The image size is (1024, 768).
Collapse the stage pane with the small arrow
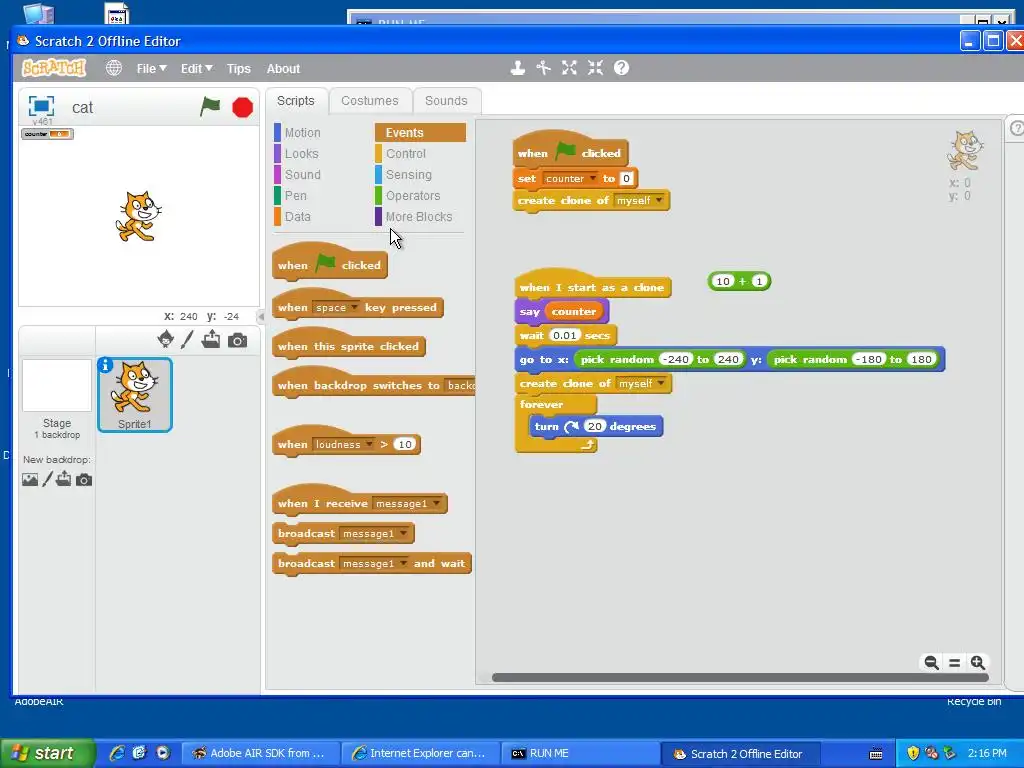(261, 317)
